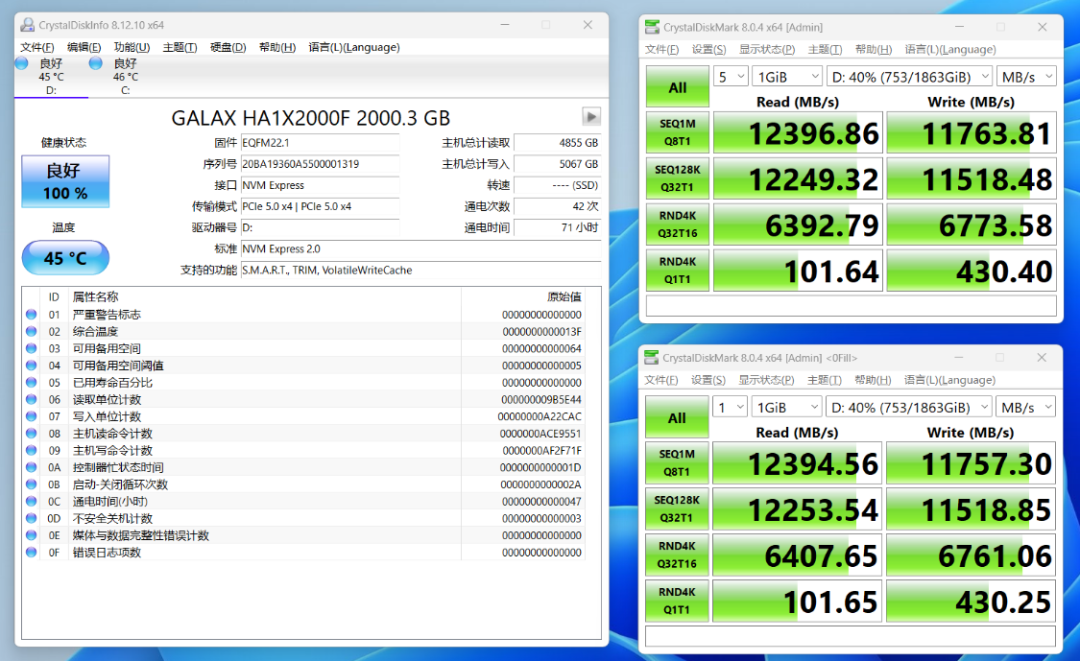
Task: Click serial number field 20BA19360A5500001319
Action: (x=320, y=164)
